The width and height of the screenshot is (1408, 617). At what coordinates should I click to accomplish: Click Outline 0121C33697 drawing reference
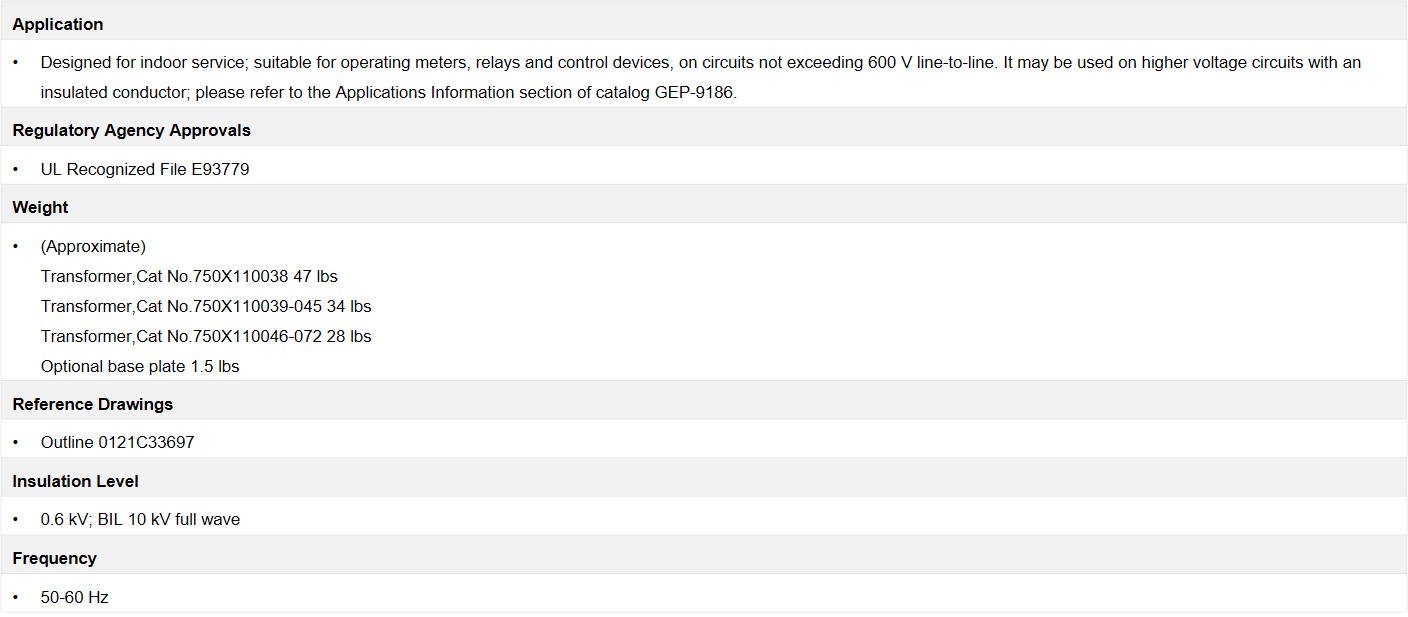118,442
